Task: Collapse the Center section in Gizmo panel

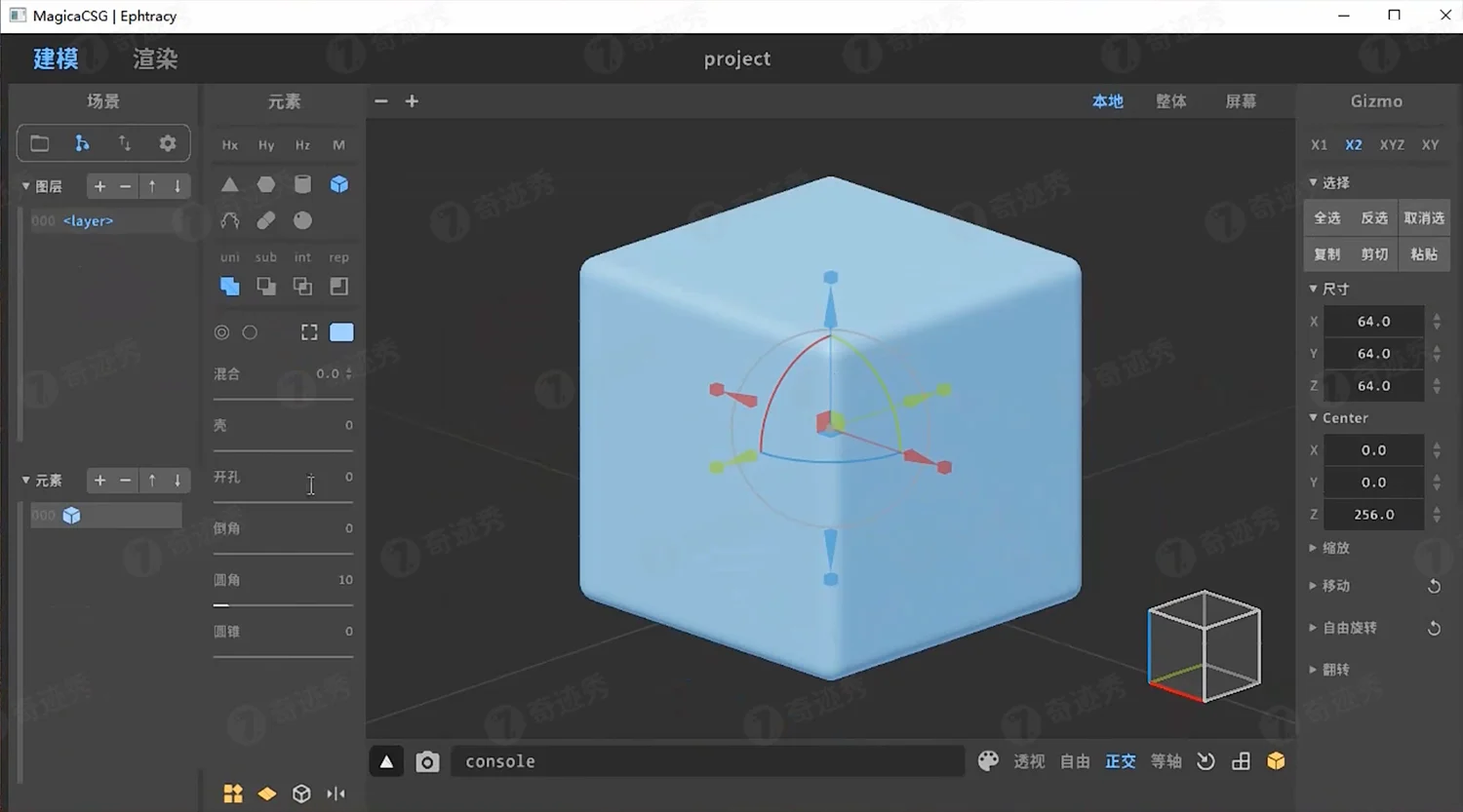Action: click(1315, 417)
